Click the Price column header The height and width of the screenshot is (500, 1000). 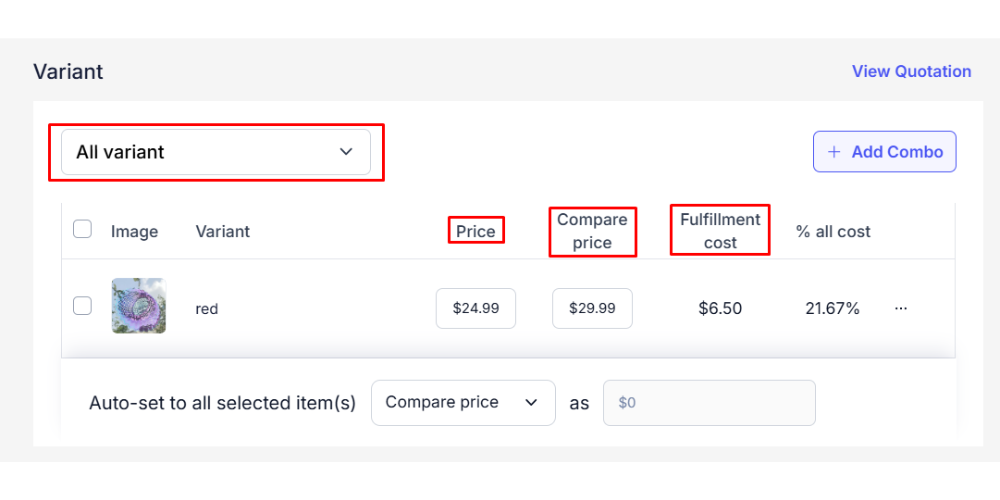(x=476, y=231)
